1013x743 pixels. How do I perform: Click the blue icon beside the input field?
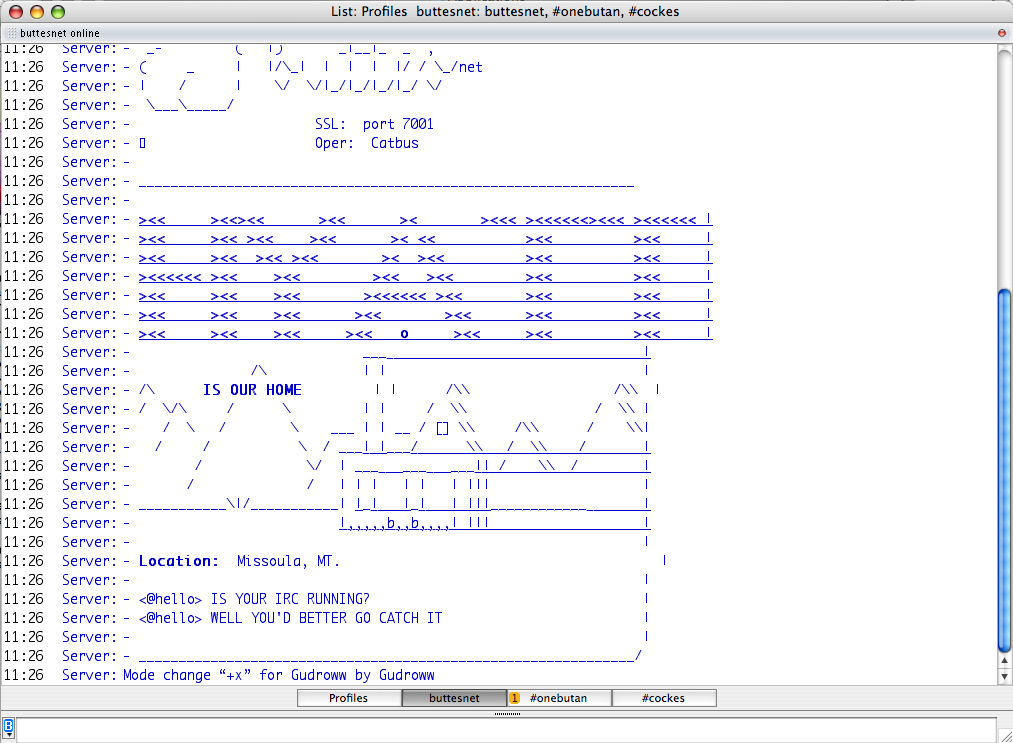(8, 727)
